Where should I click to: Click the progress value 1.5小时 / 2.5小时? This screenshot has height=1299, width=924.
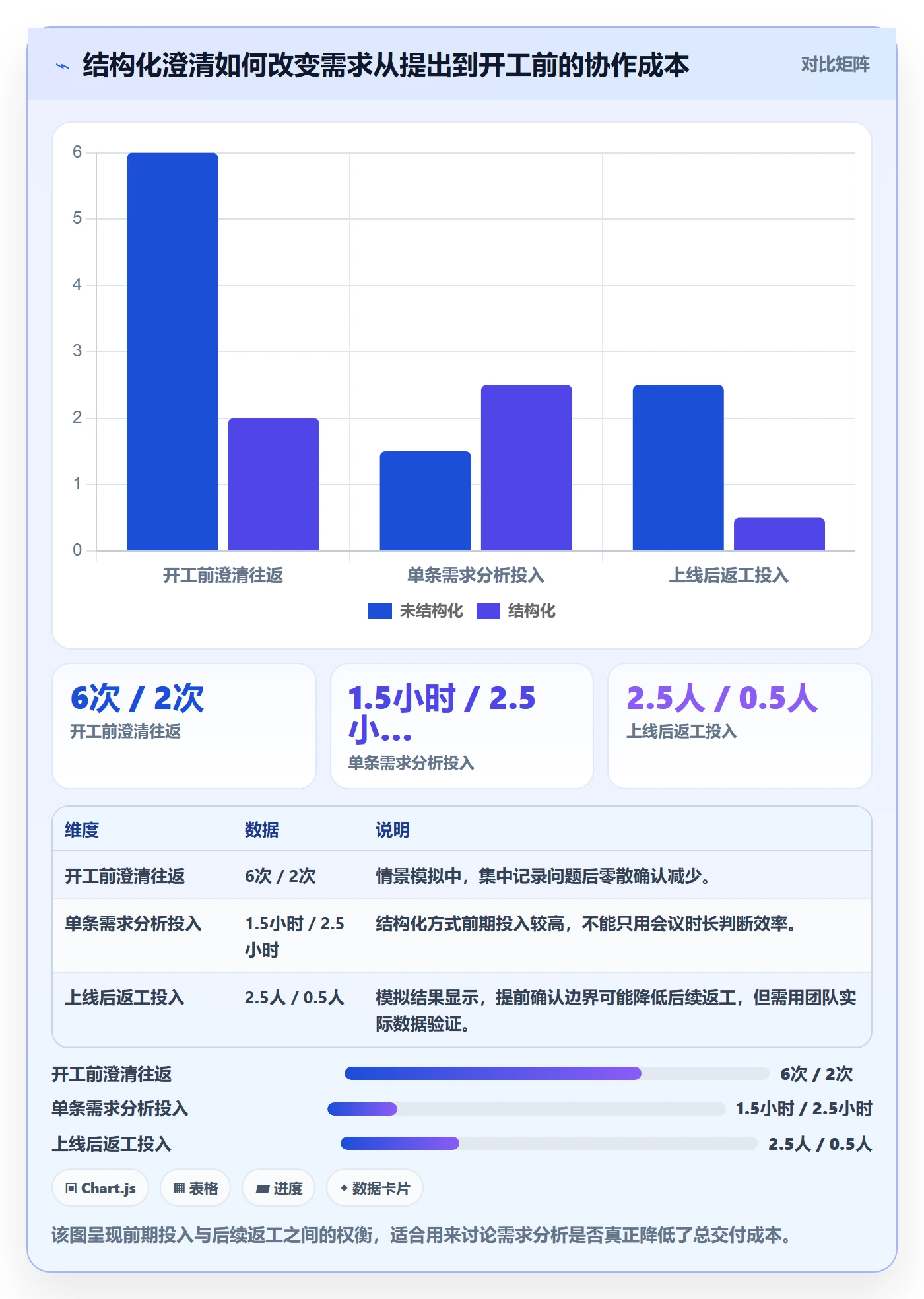804,1108
